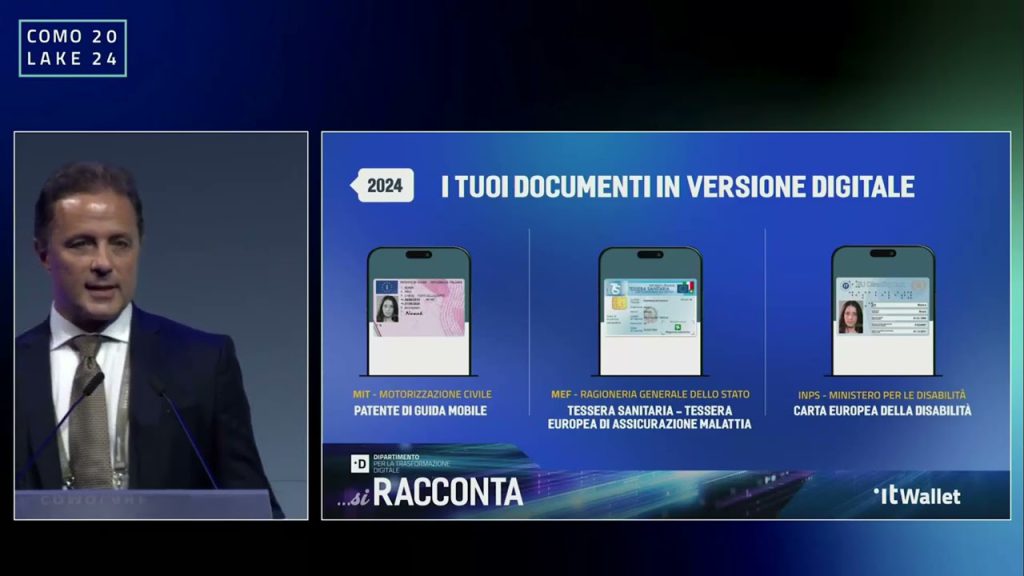The image size is (1024, 576).
Task: Click 'MIT - MOTORIZZAZIONE CIVILE' label
Action: 422,394
